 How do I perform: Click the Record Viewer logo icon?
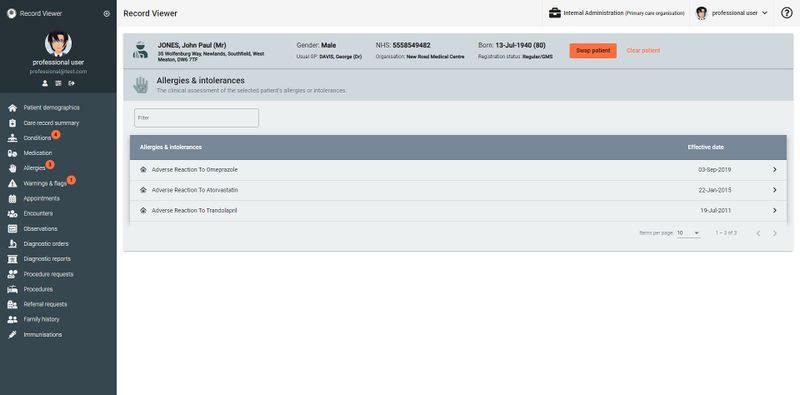click(11, 14)
